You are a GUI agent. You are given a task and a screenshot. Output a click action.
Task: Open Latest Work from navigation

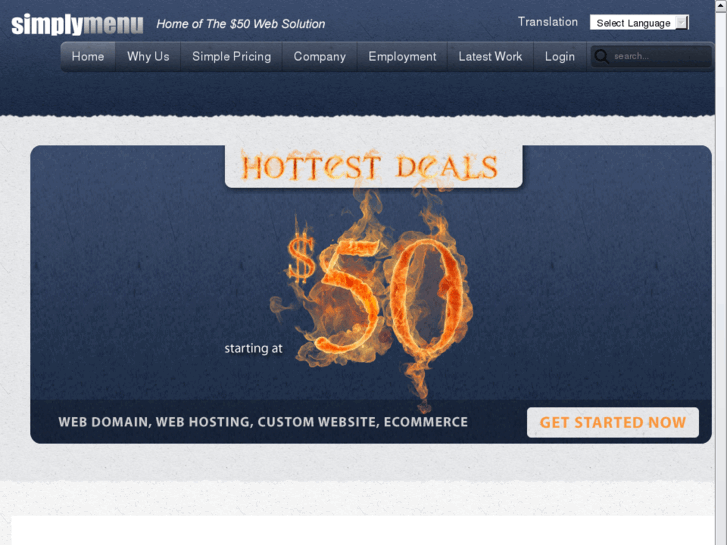click(490, 57)
